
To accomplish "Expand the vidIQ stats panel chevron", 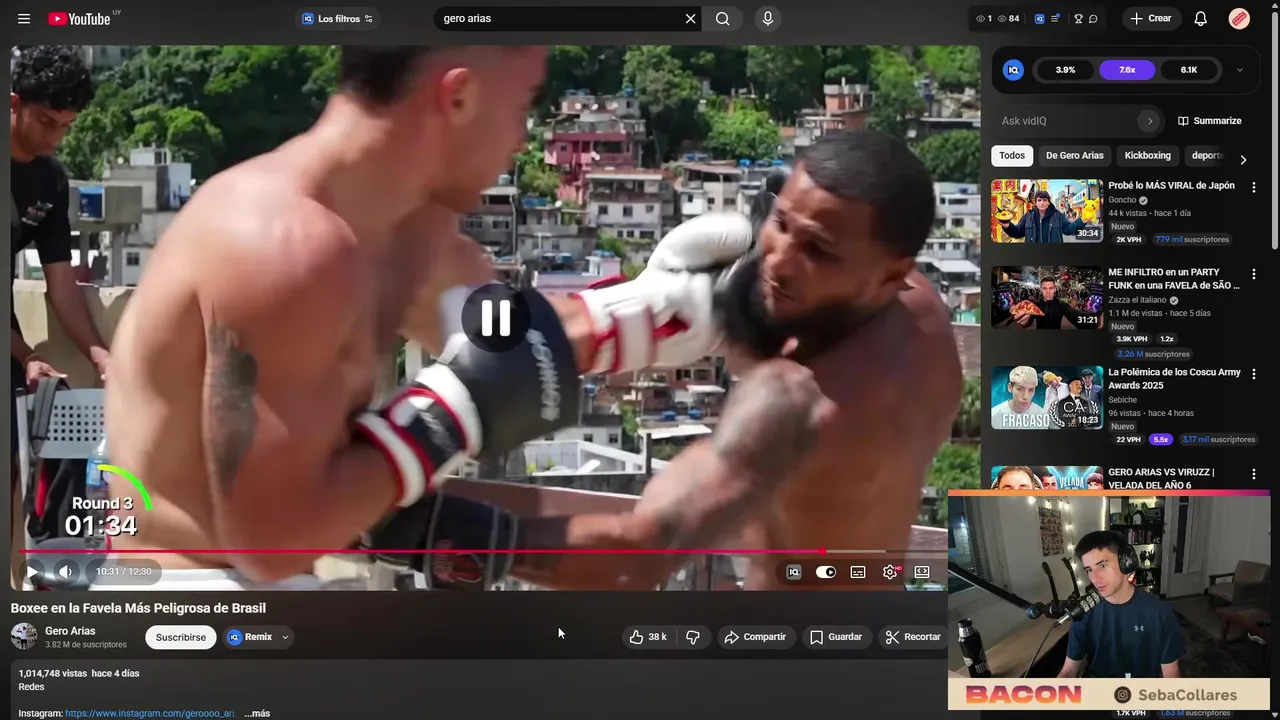I will (x=1240, y=69).
